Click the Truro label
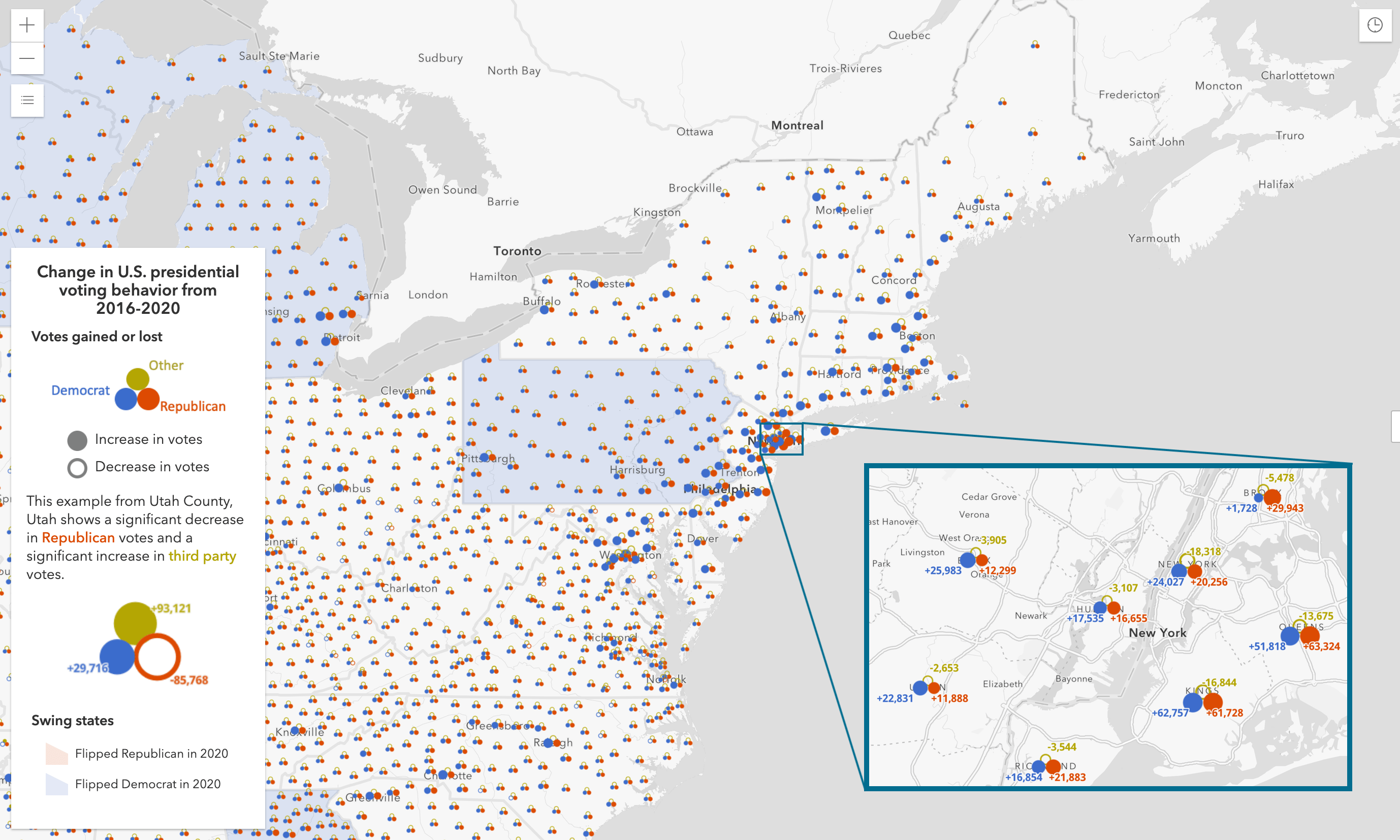The height and width of the screenshot is (840, 1400). coord(1290,135)
